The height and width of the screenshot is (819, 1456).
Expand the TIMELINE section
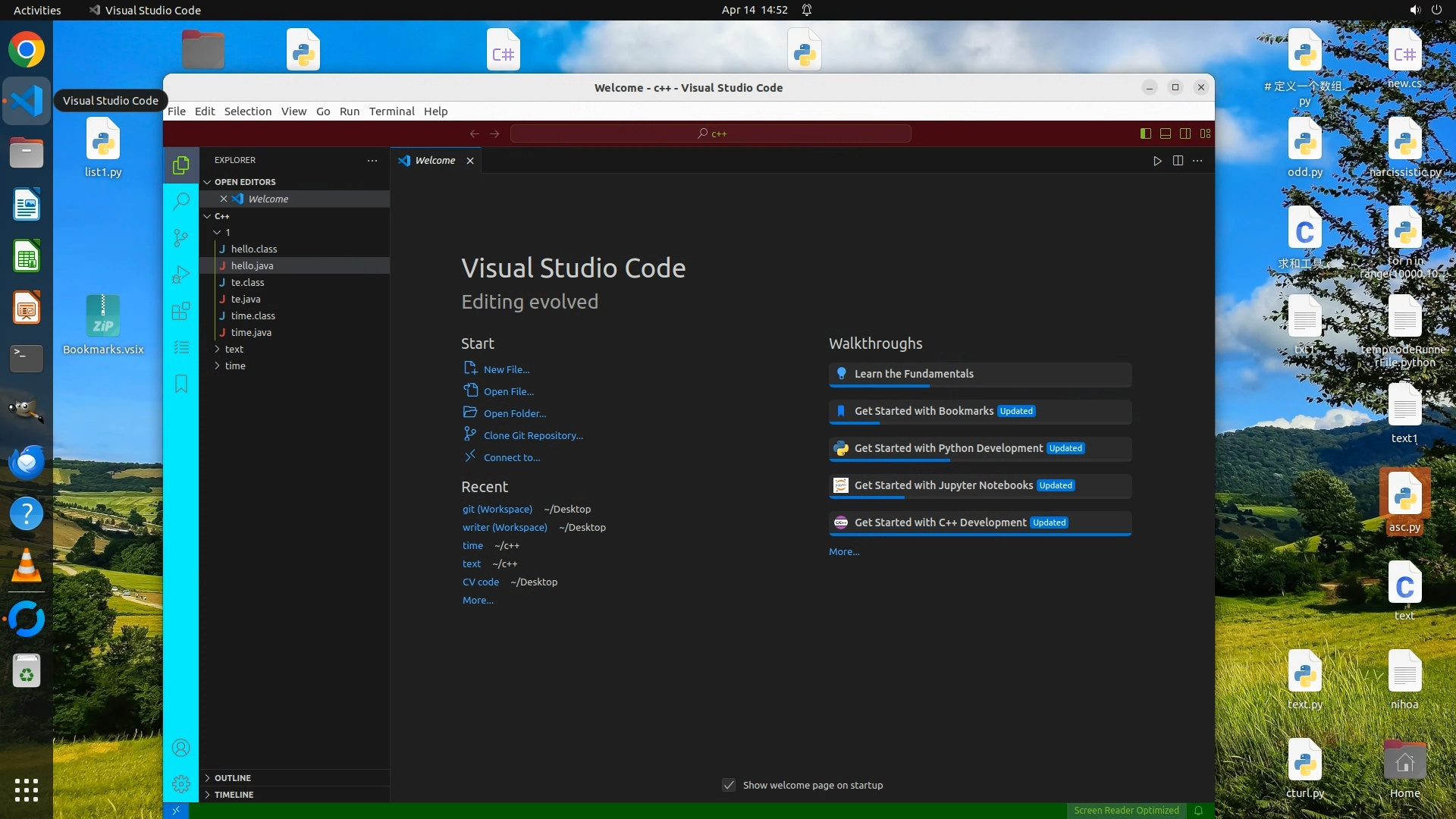click(234, 795)
